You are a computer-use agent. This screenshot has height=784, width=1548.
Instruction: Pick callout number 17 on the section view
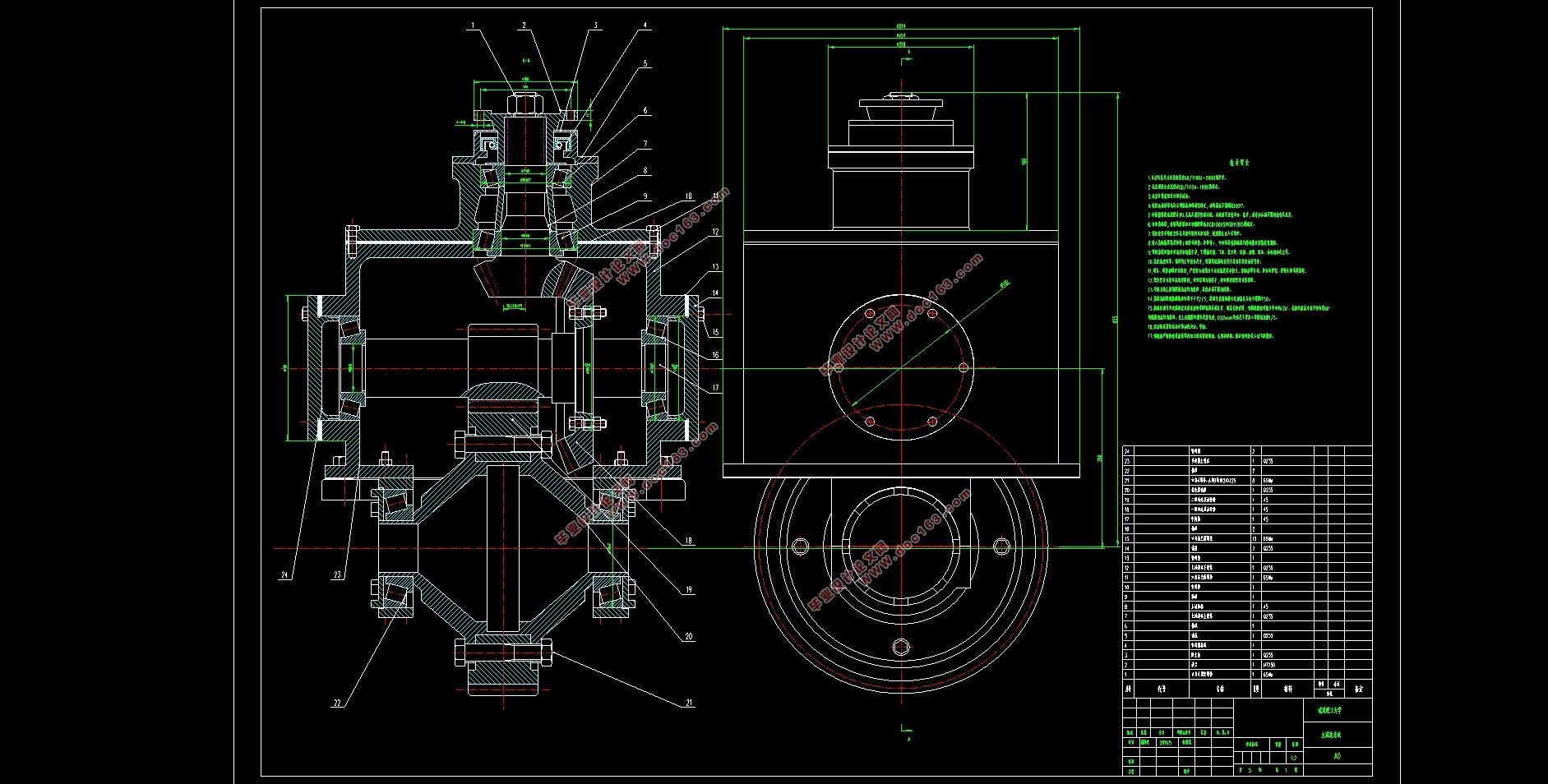(715, 388)
